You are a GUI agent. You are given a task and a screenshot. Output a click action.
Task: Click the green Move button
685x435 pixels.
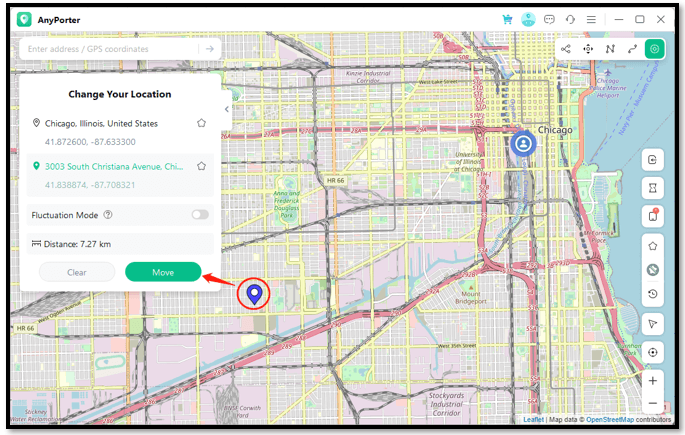163,272
